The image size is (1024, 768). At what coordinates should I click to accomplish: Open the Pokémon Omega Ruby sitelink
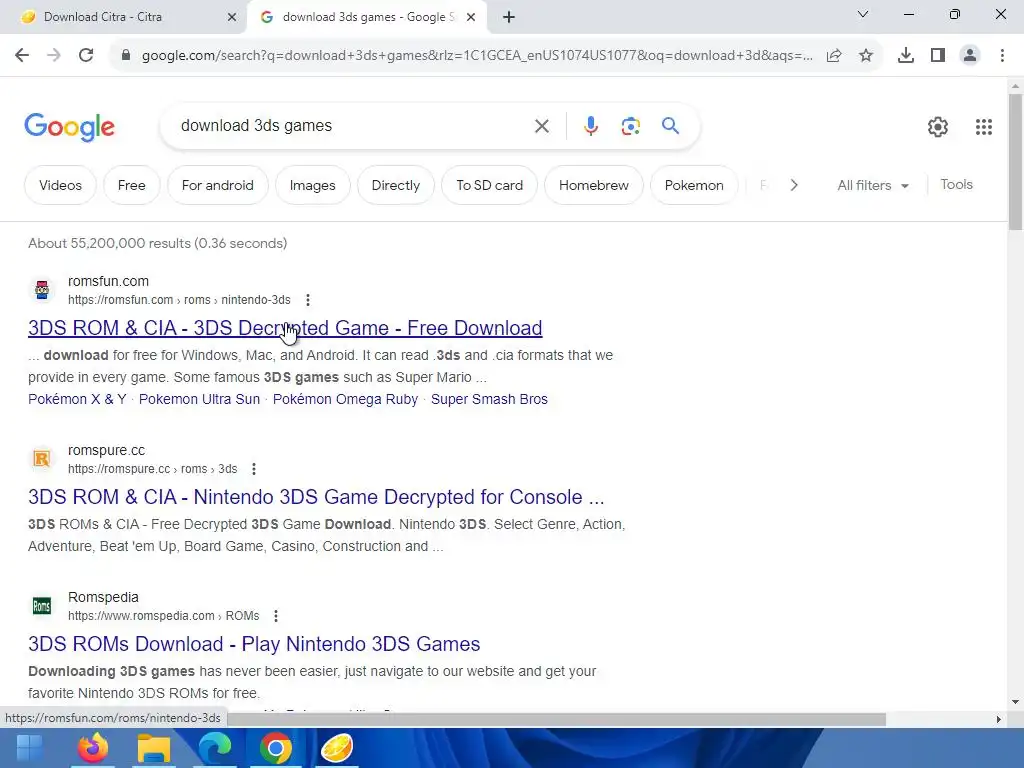tap(345, 399)
